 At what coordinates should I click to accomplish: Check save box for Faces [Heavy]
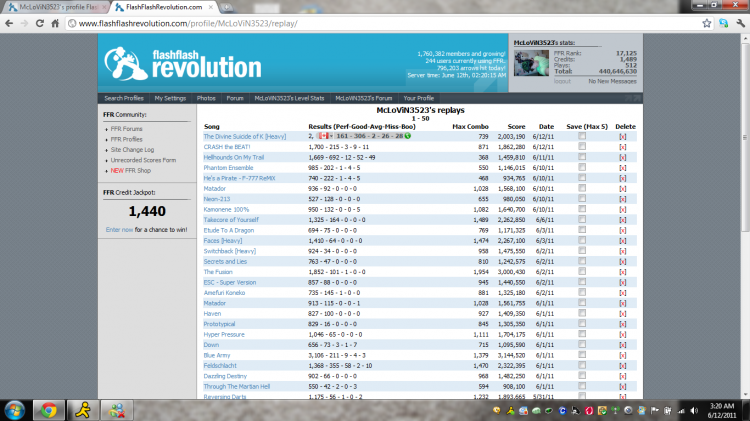pyautogui.click(x=582, y=240)
